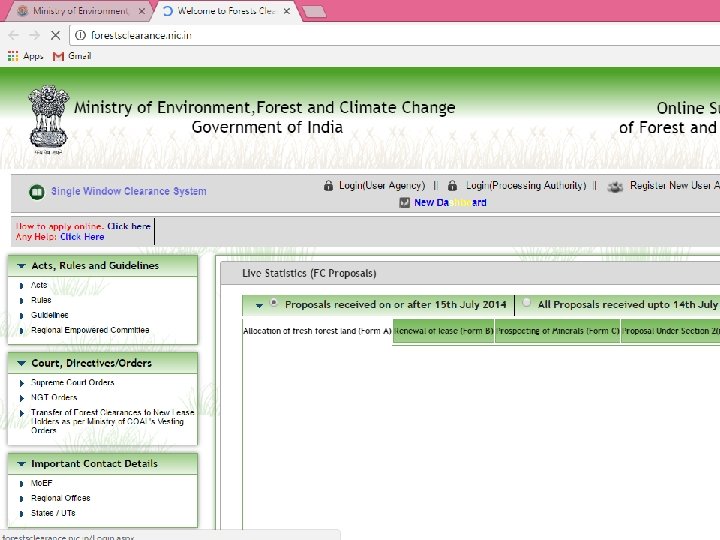Open States / UTs contact link
The width and height of the screenshot is (720, 540).
53,513
